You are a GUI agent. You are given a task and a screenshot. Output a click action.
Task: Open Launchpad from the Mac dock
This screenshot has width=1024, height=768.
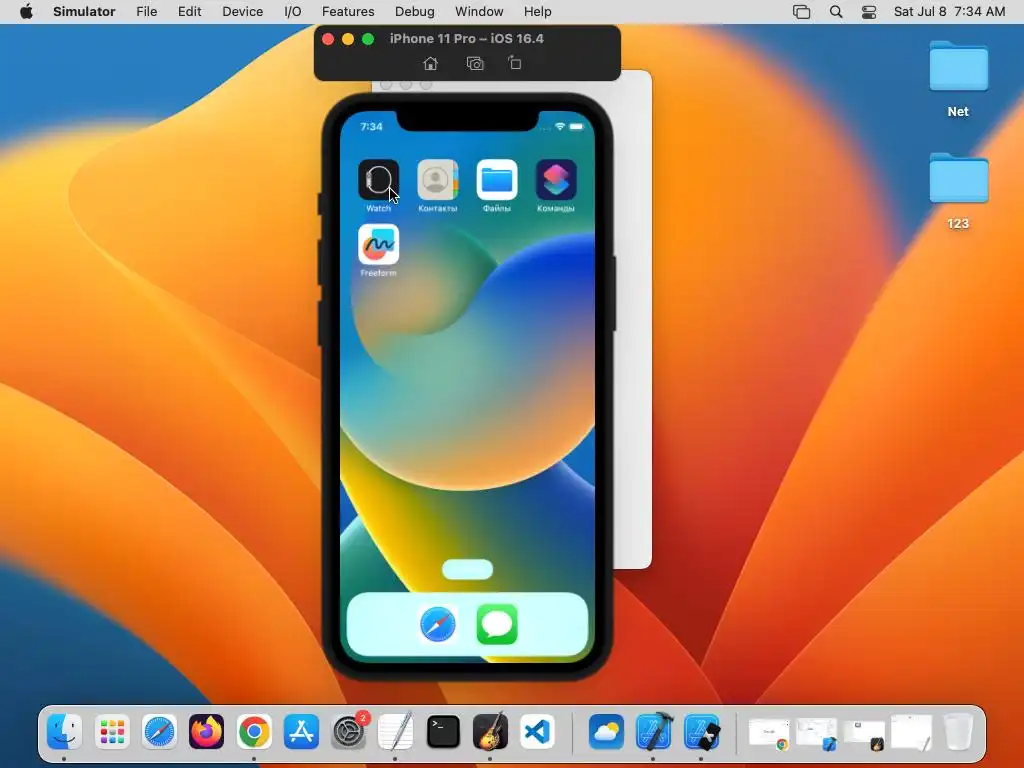(112, 731)
